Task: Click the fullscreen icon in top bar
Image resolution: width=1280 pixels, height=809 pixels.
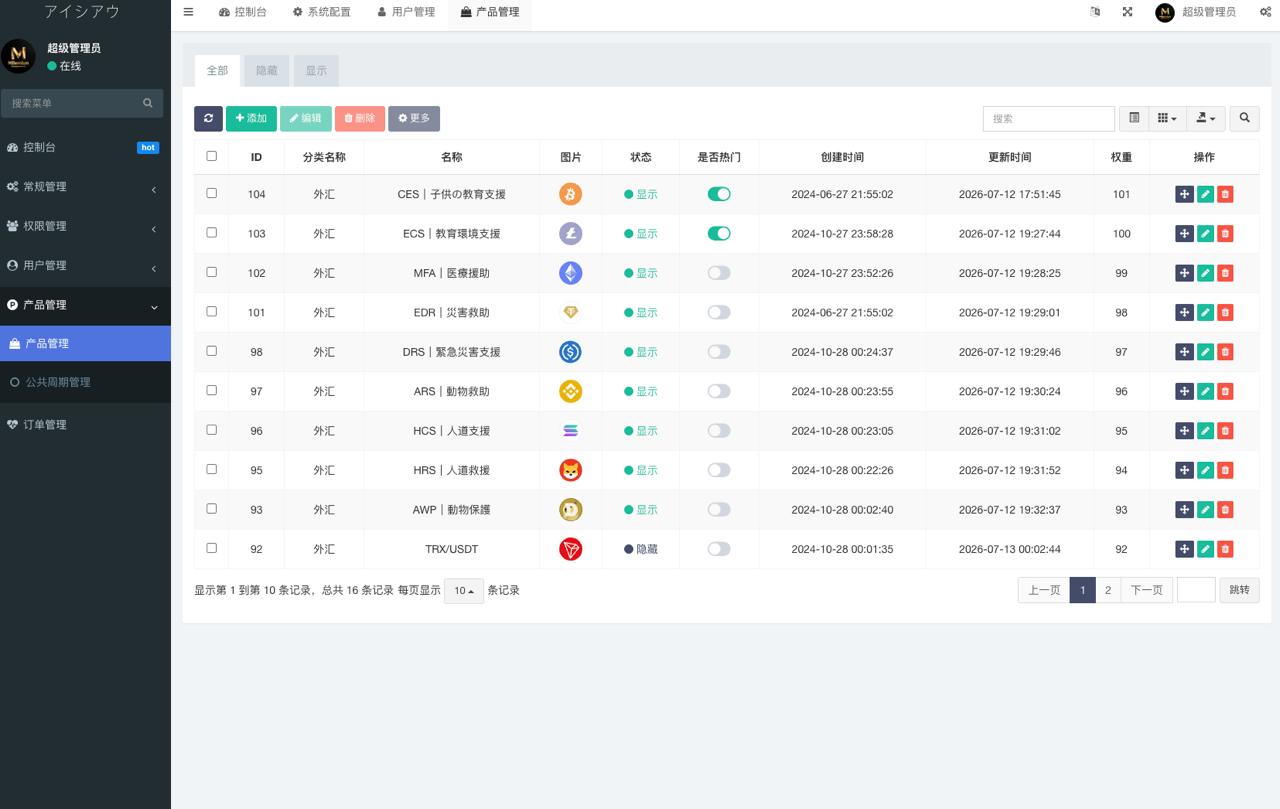Action: tap(1127, 12)
